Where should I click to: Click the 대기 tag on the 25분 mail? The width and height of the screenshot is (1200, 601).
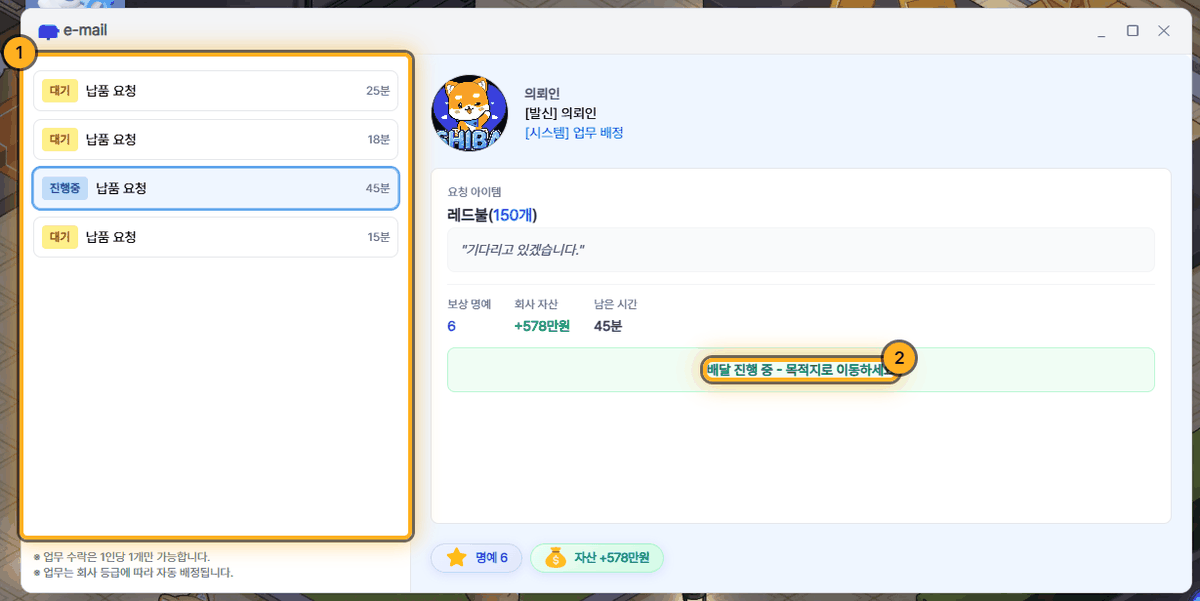(59, 91)
